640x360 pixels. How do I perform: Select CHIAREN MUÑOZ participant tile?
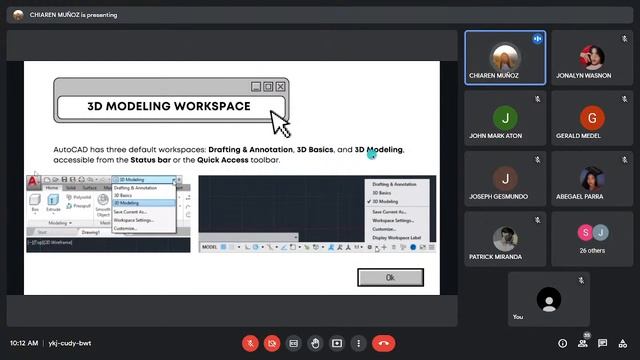(505, 58)
